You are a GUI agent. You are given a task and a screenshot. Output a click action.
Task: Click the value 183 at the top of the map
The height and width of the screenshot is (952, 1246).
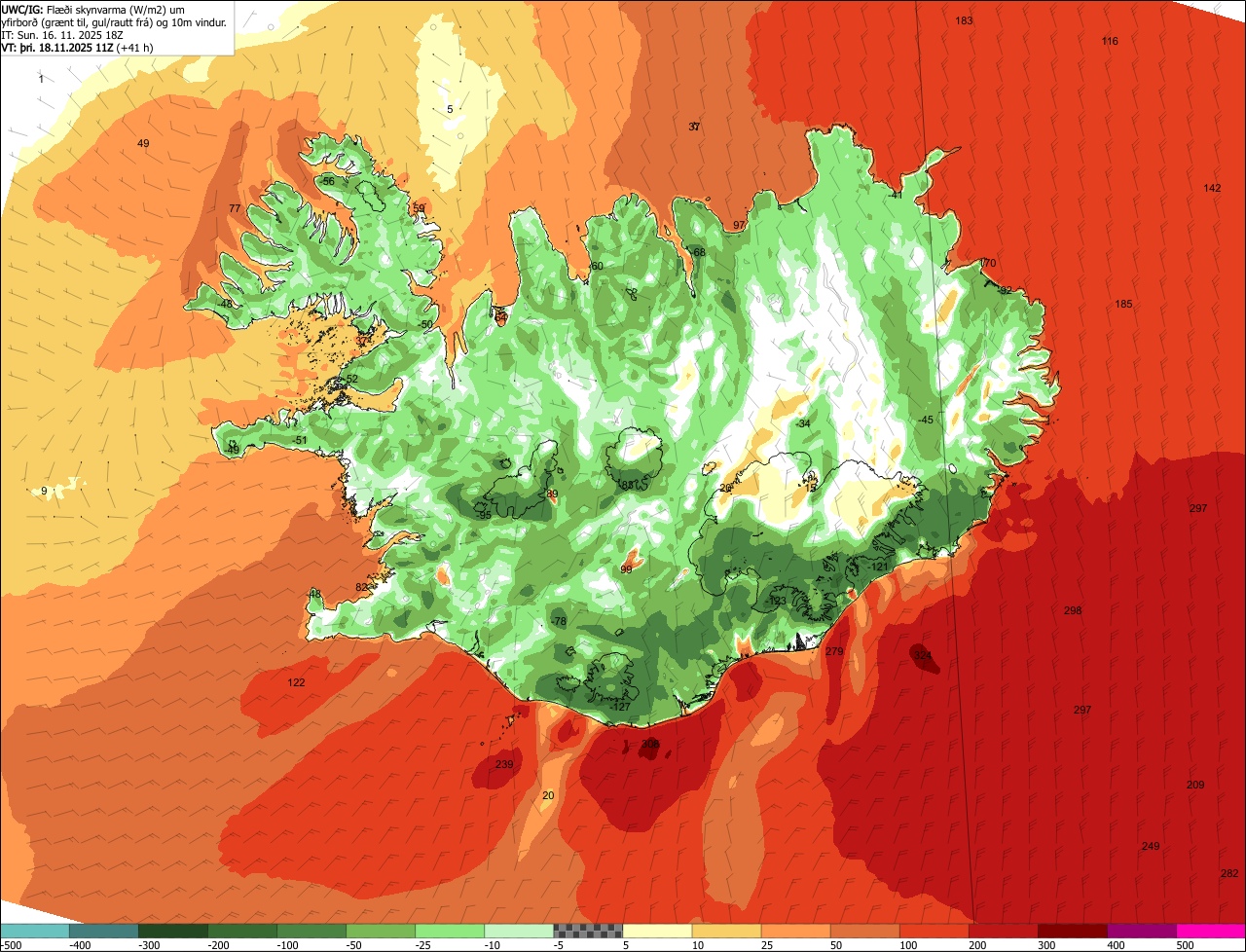tap(964, 20)
